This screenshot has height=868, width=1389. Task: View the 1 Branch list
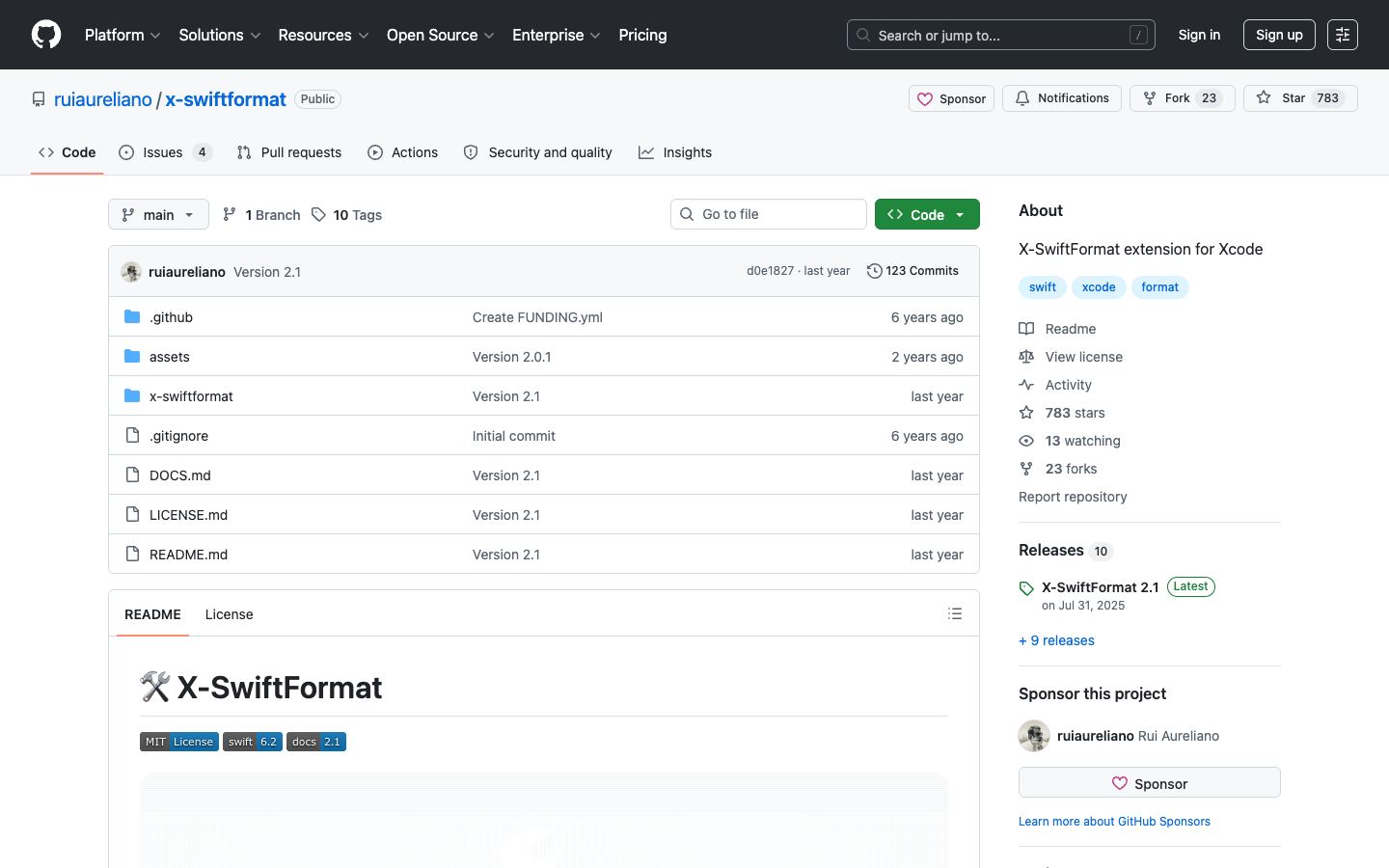point(261,214)
